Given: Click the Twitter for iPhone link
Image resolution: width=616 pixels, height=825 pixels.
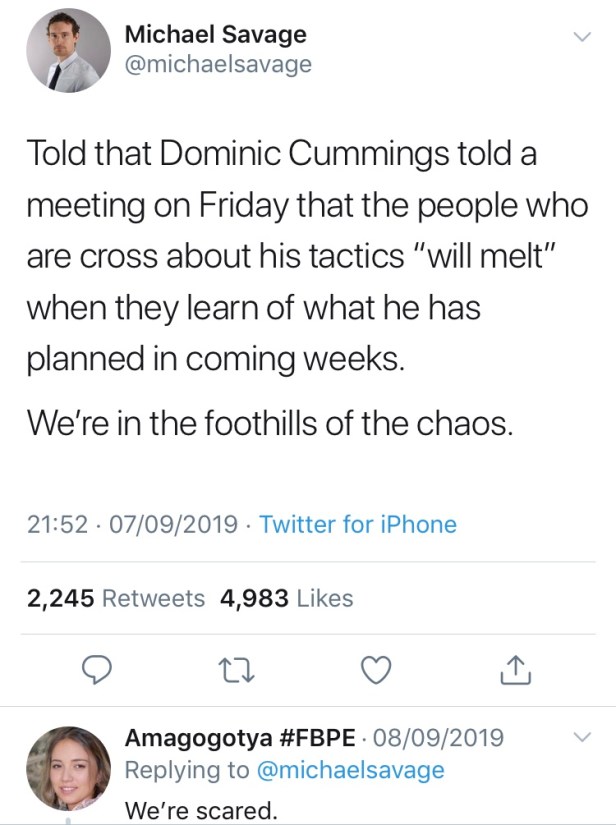Looking at the screenshot, I should pyautogui.click(x=358, y=524).
